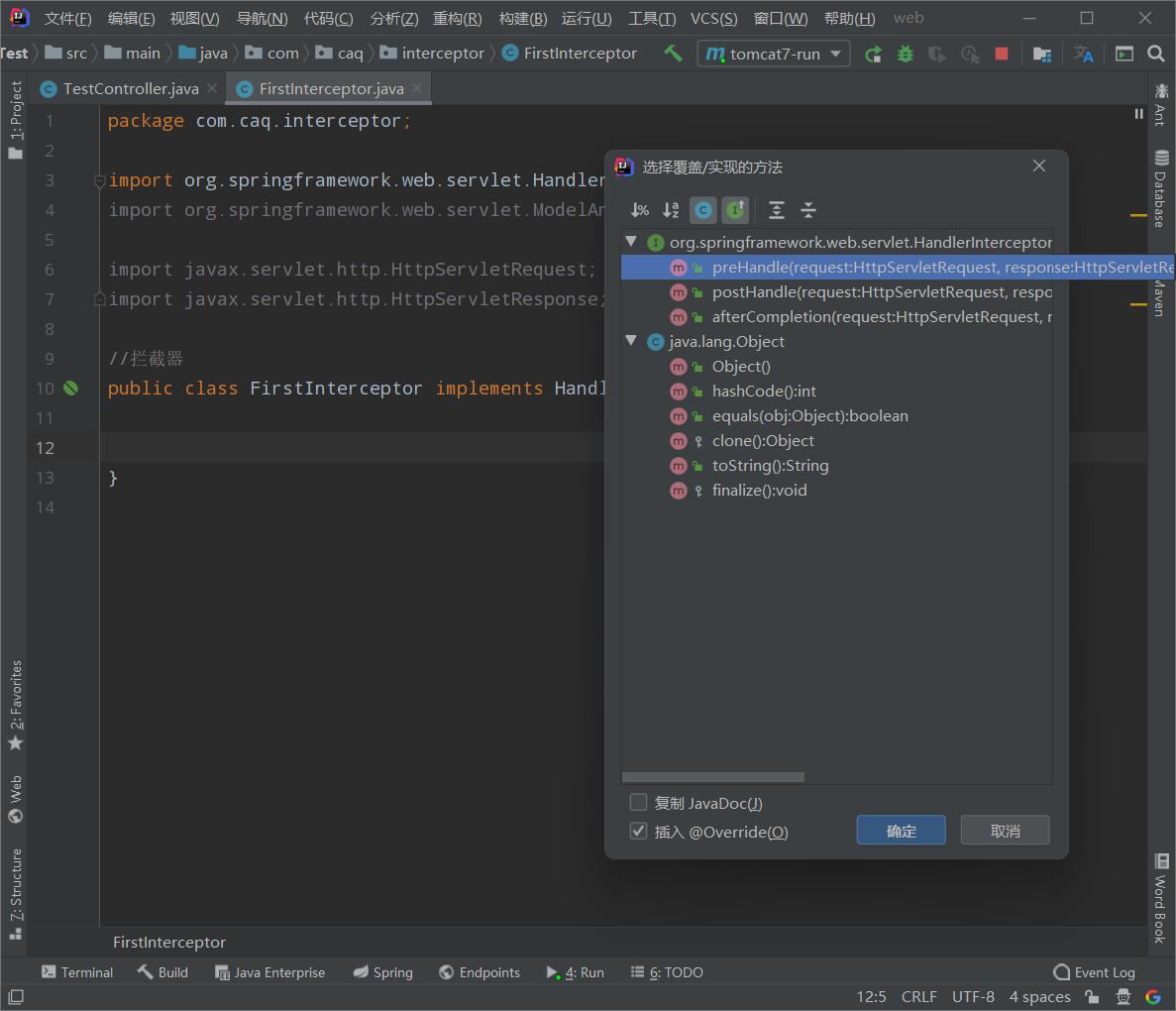Click the dialog's horizontal scrollbar
This screenshot has width=1176, height=1011.
click(x=713, y=777)
